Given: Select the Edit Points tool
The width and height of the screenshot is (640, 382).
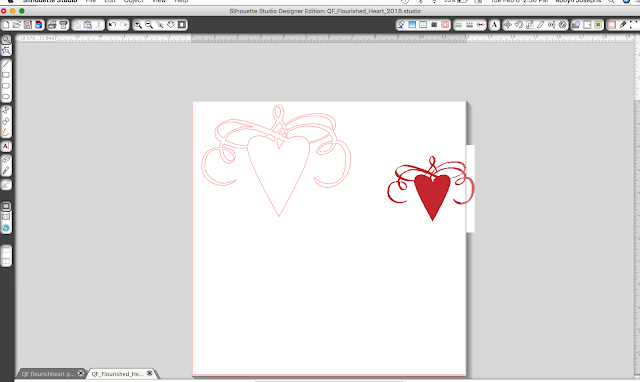Looking at the screenshot, I should (x=6, y=51).
